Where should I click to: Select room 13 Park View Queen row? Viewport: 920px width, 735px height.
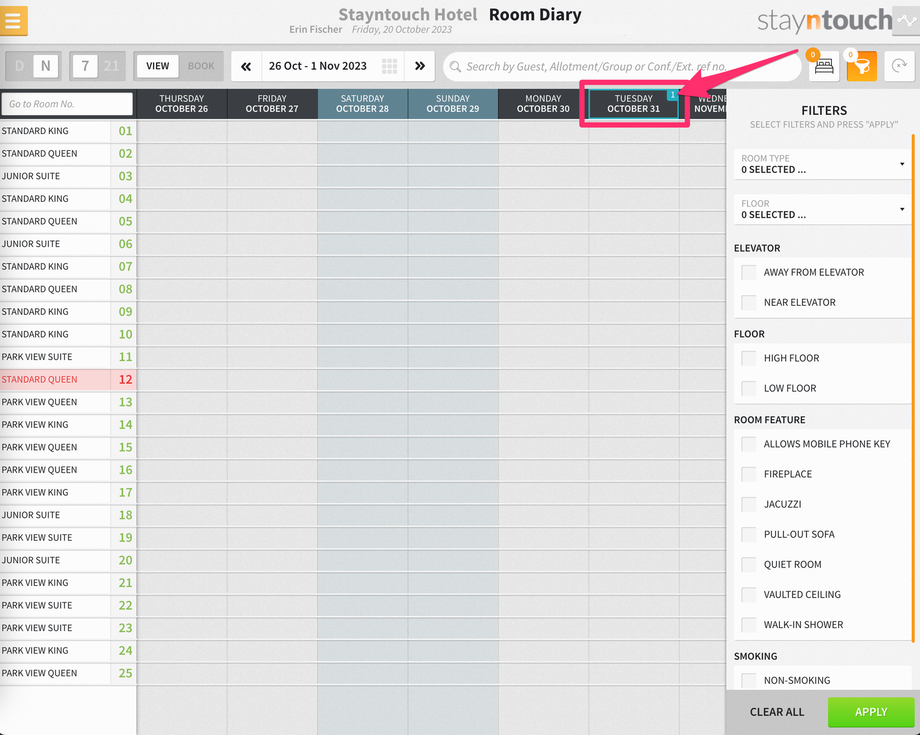point(68,402)
